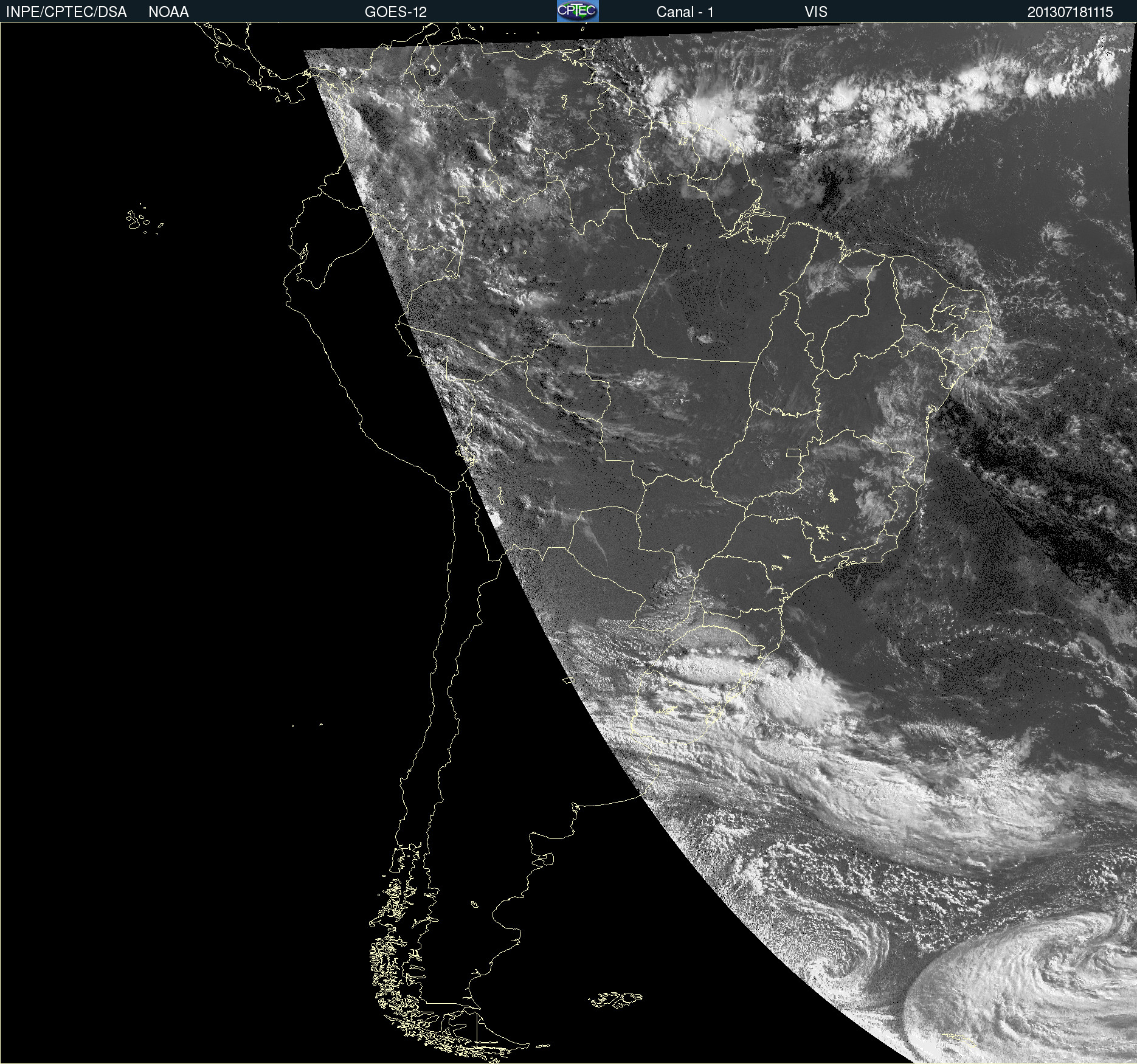
Task: Click the VIS channel label
Action: pyautogui.click(x=816, y=12)
